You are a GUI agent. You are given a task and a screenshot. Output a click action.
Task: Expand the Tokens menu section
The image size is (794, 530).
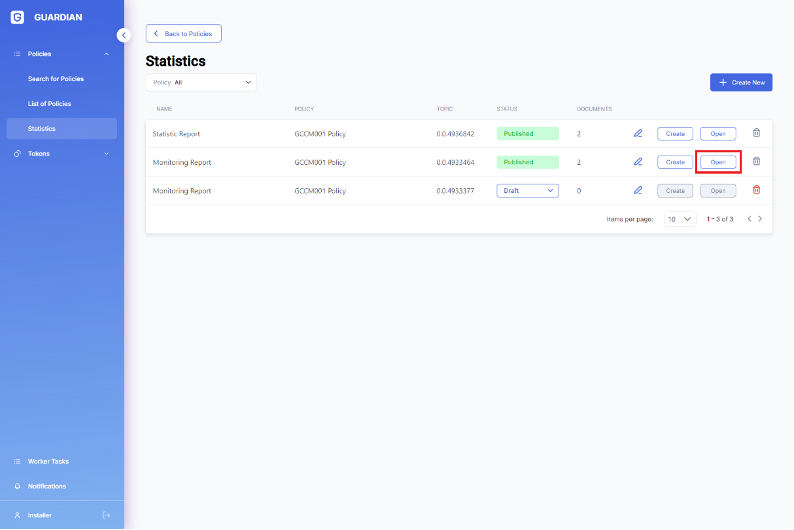(106, 154)
